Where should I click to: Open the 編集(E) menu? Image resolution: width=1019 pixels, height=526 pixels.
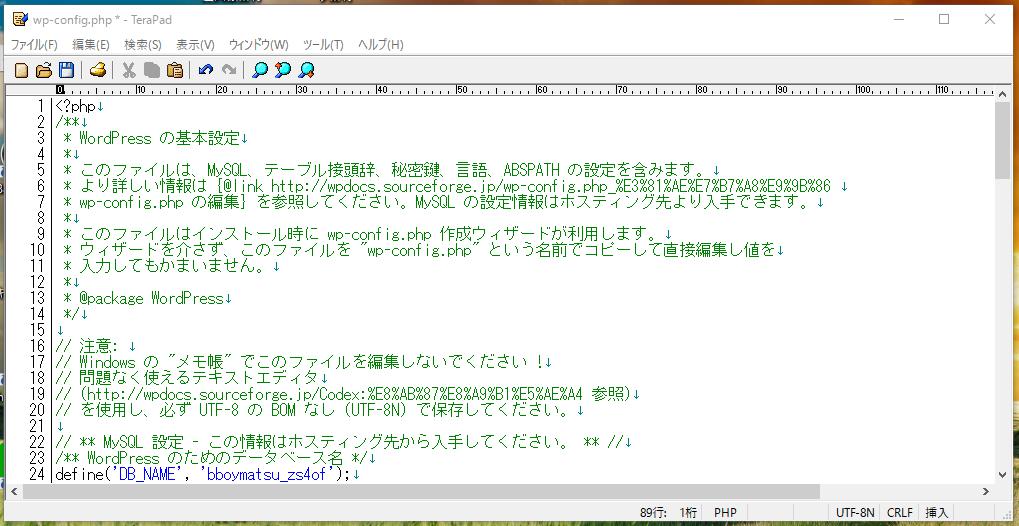[91, 45]
